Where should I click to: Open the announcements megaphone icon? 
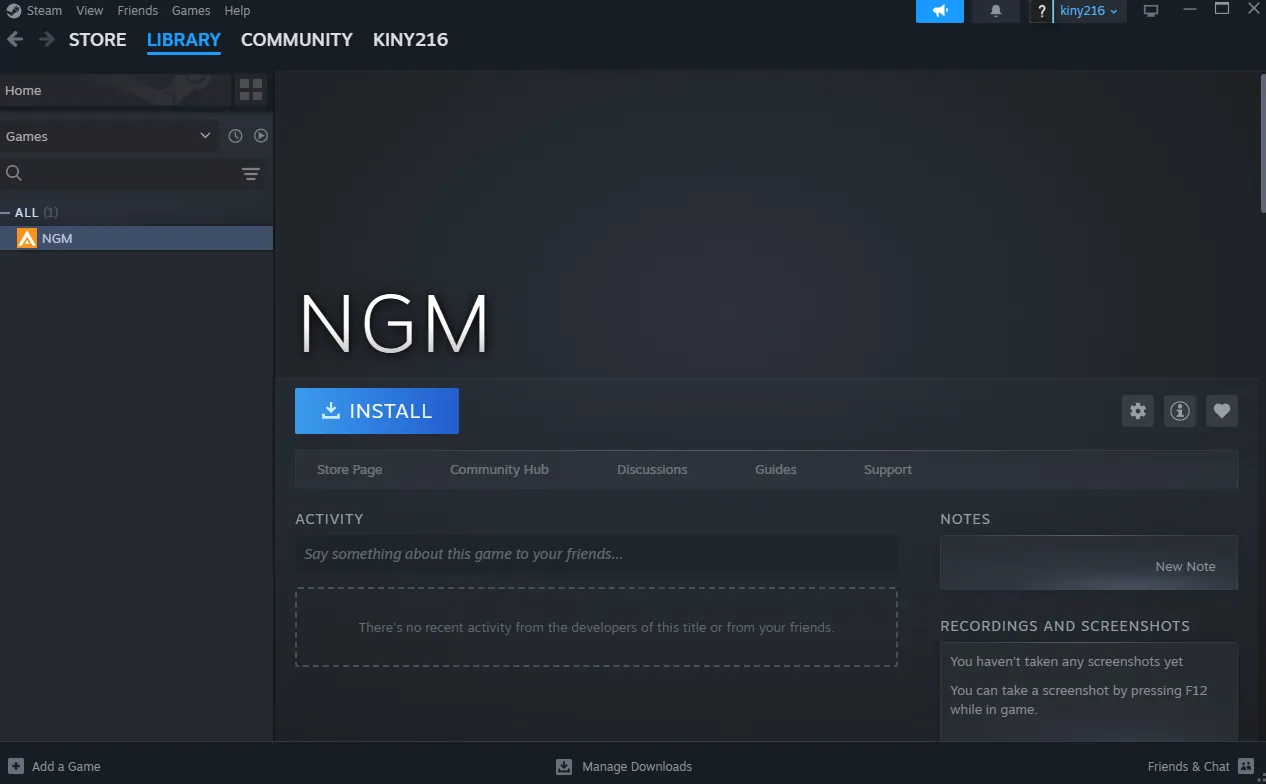tap(940, 11)
